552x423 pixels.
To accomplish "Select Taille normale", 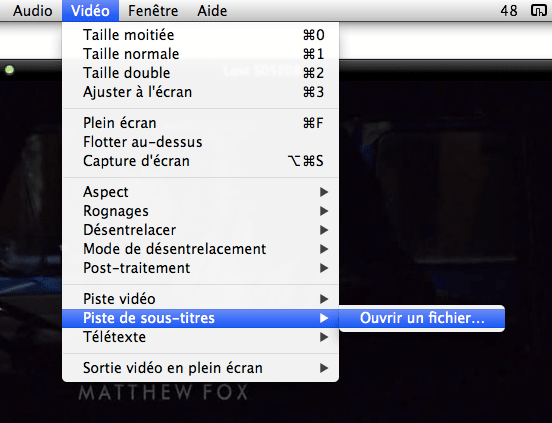I will pyautogui.click(x=200, y=54).
